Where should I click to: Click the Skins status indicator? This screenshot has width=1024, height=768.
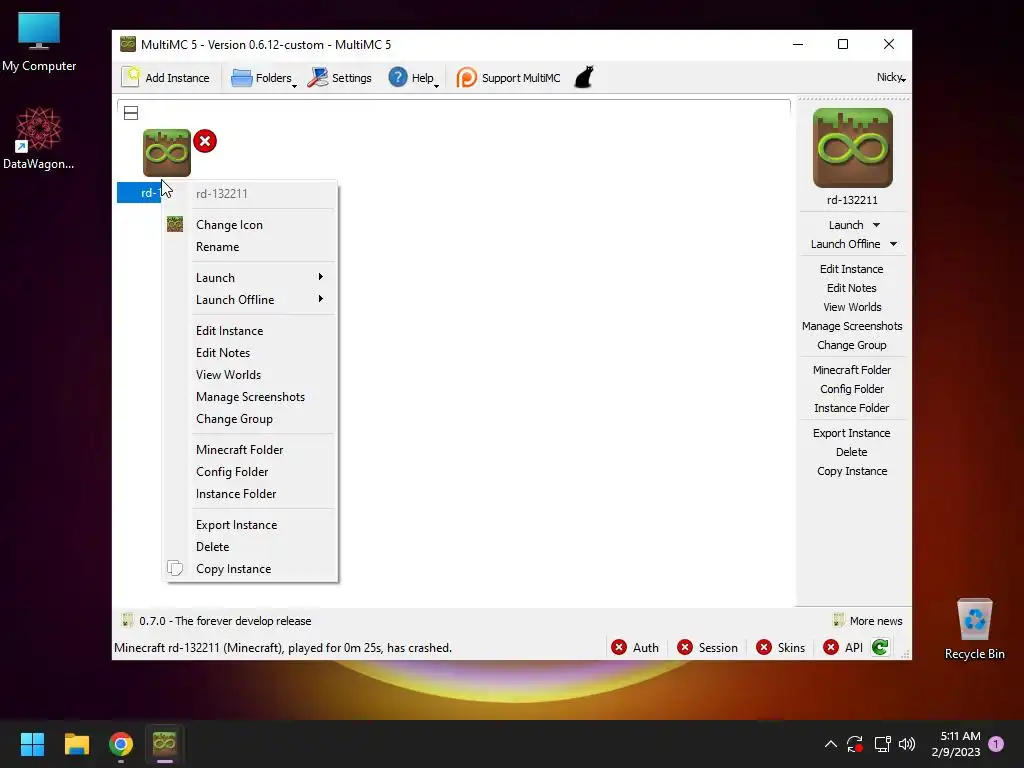coord(780,647)
